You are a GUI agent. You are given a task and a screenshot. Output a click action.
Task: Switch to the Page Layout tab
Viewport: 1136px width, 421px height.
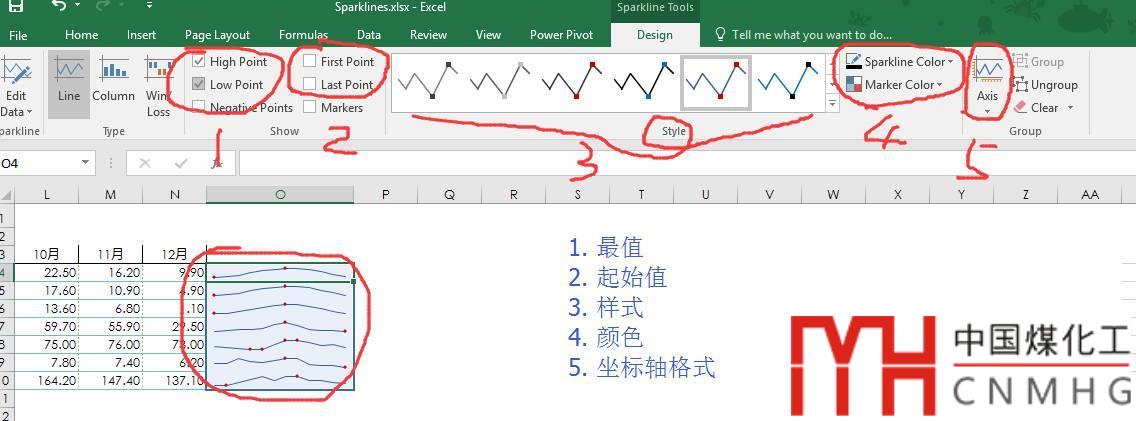(x=217, y=35)
